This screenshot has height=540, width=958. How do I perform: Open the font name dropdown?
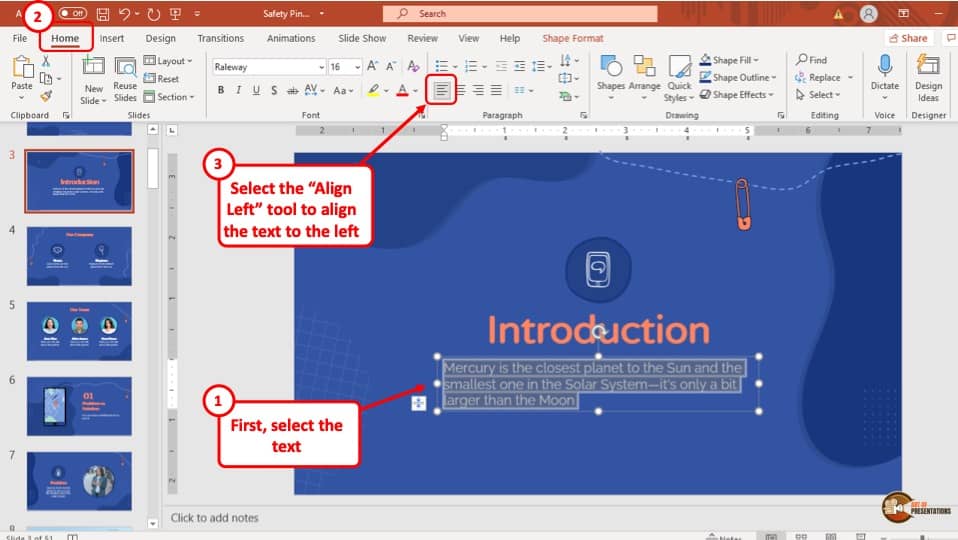pyautogui.click(x=321, y=67)
